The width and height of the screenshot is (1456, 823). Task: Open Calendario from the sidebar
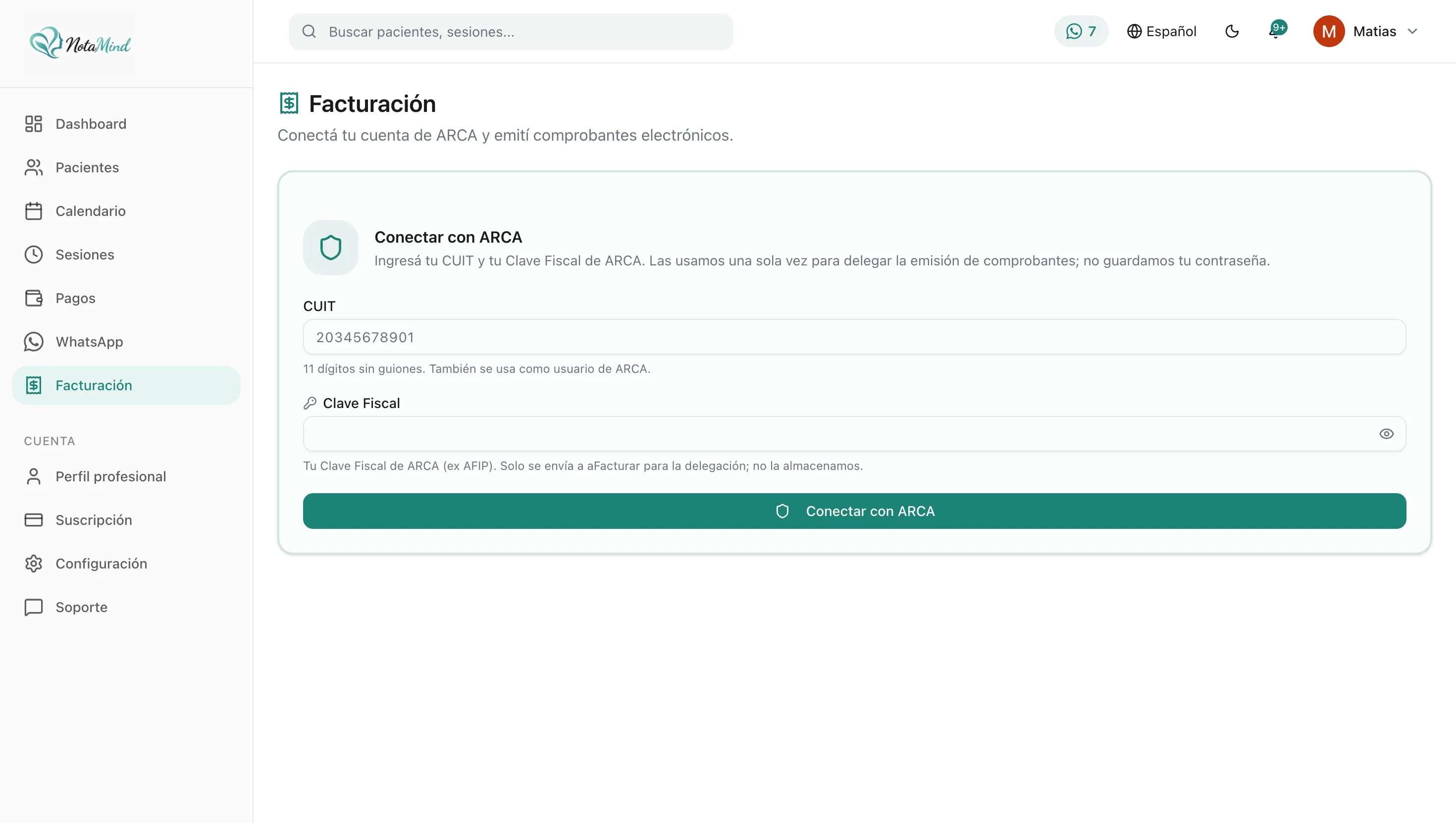pyautogui.click(x=126, y=211)
